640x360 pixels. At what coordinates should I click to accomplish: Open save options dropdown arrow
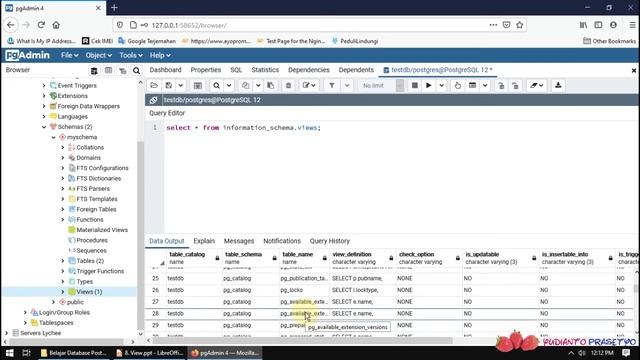(180, 85)
